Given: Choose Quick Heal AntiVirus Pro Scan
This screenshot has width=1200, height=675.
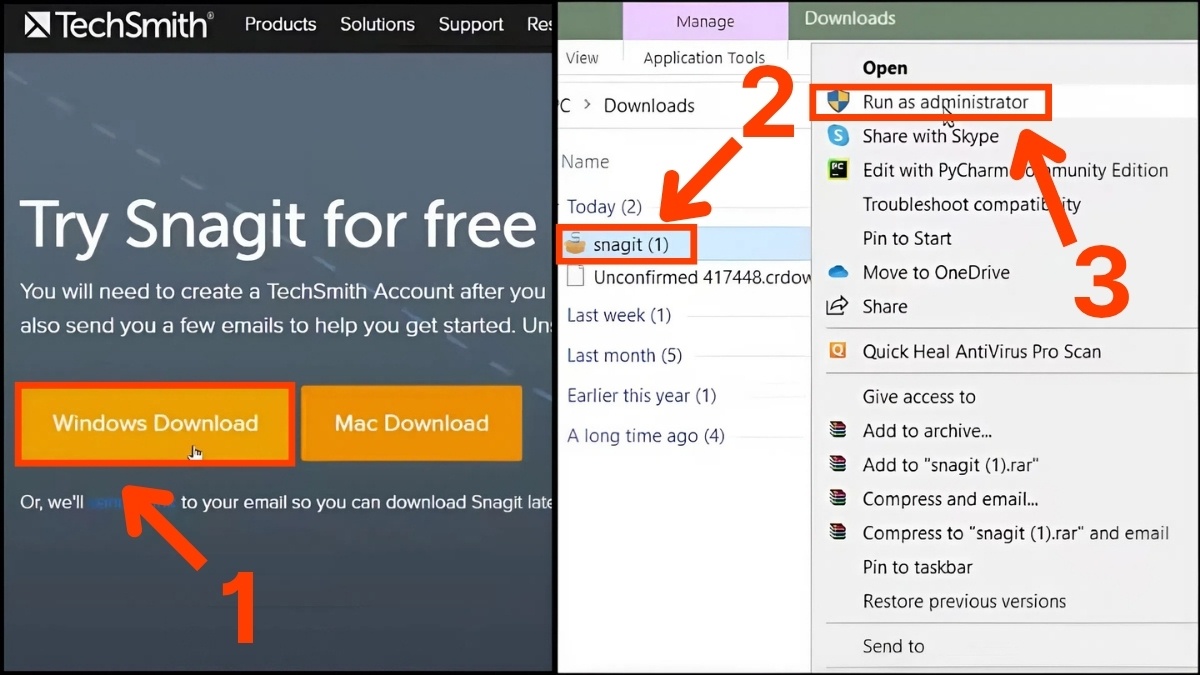Looking at the screenshot, I should point(982,351).
